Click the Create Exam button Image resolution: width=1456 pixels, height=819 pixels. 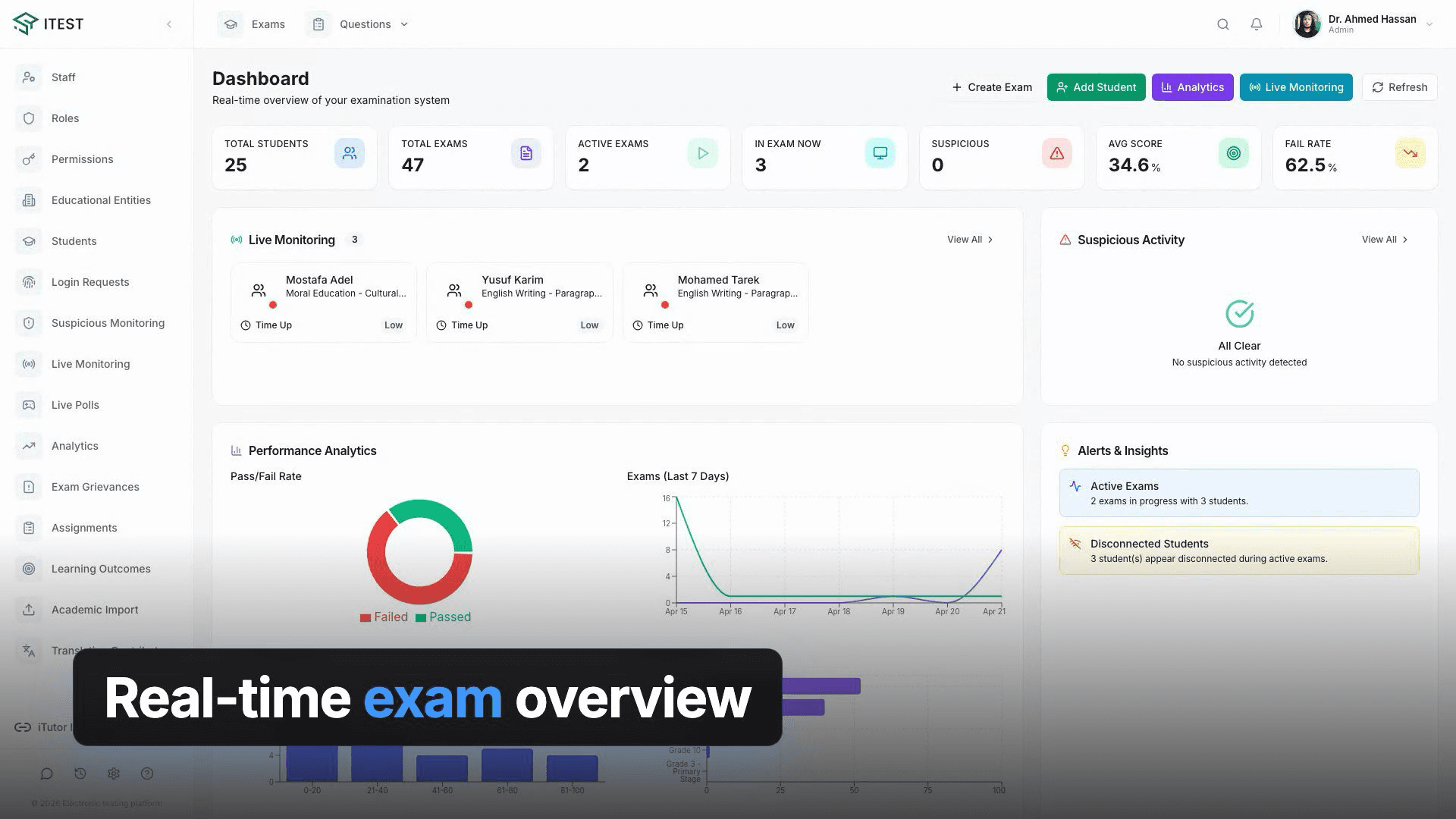tap(992, 87)
